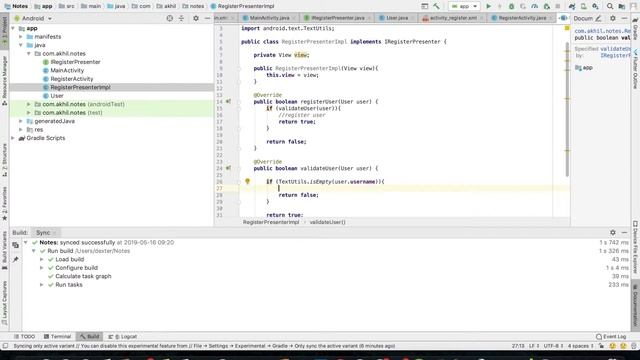Select User class in project tree
The height and width of the screenshot is (360, 640).
(57, 96)
